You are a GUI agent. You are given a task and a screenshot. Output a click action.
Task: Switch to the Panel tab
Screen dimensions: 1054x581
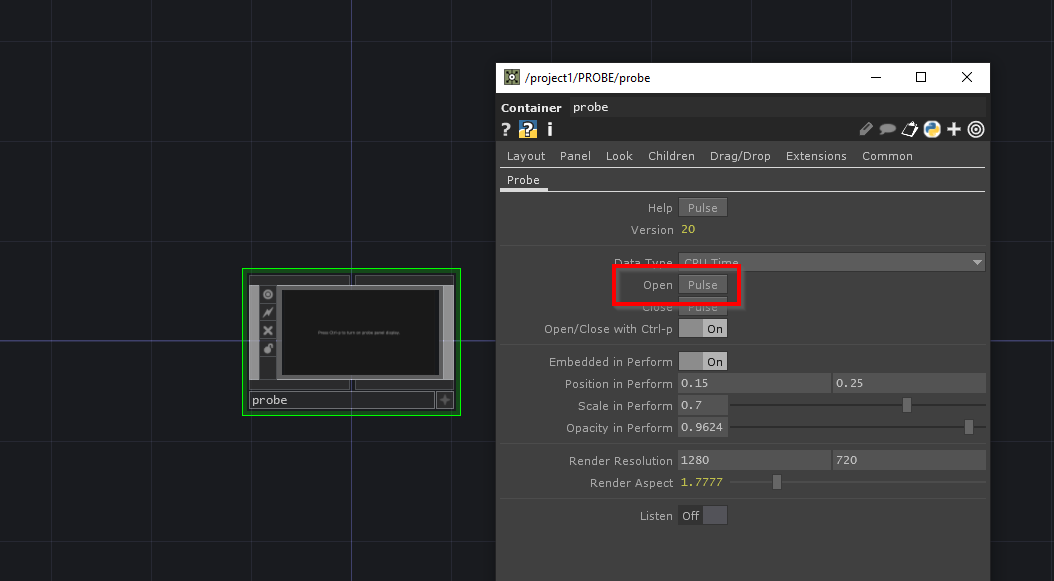click(575, 156)
